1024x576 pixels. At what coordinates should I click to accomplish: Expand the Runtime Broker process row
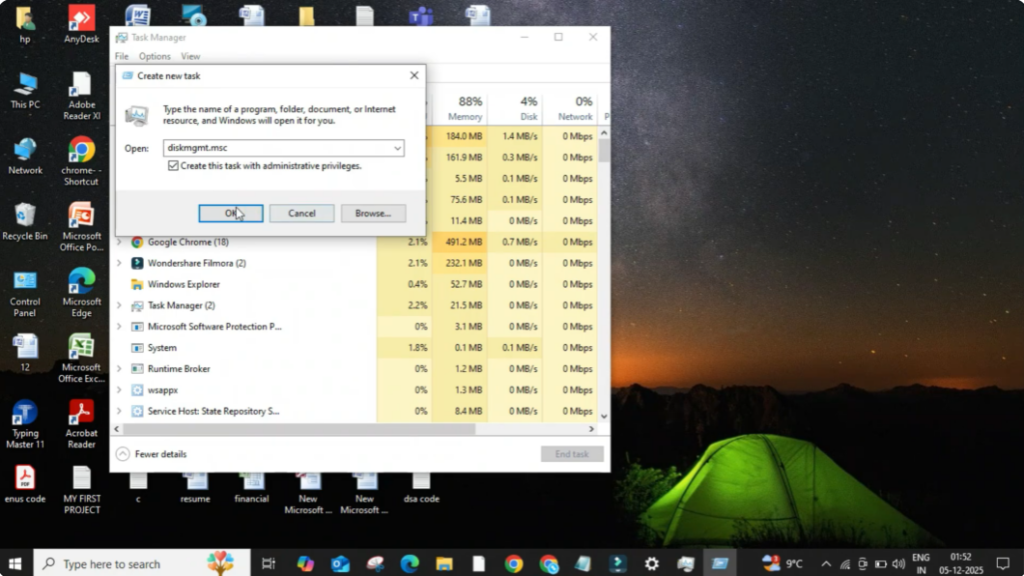119,369
